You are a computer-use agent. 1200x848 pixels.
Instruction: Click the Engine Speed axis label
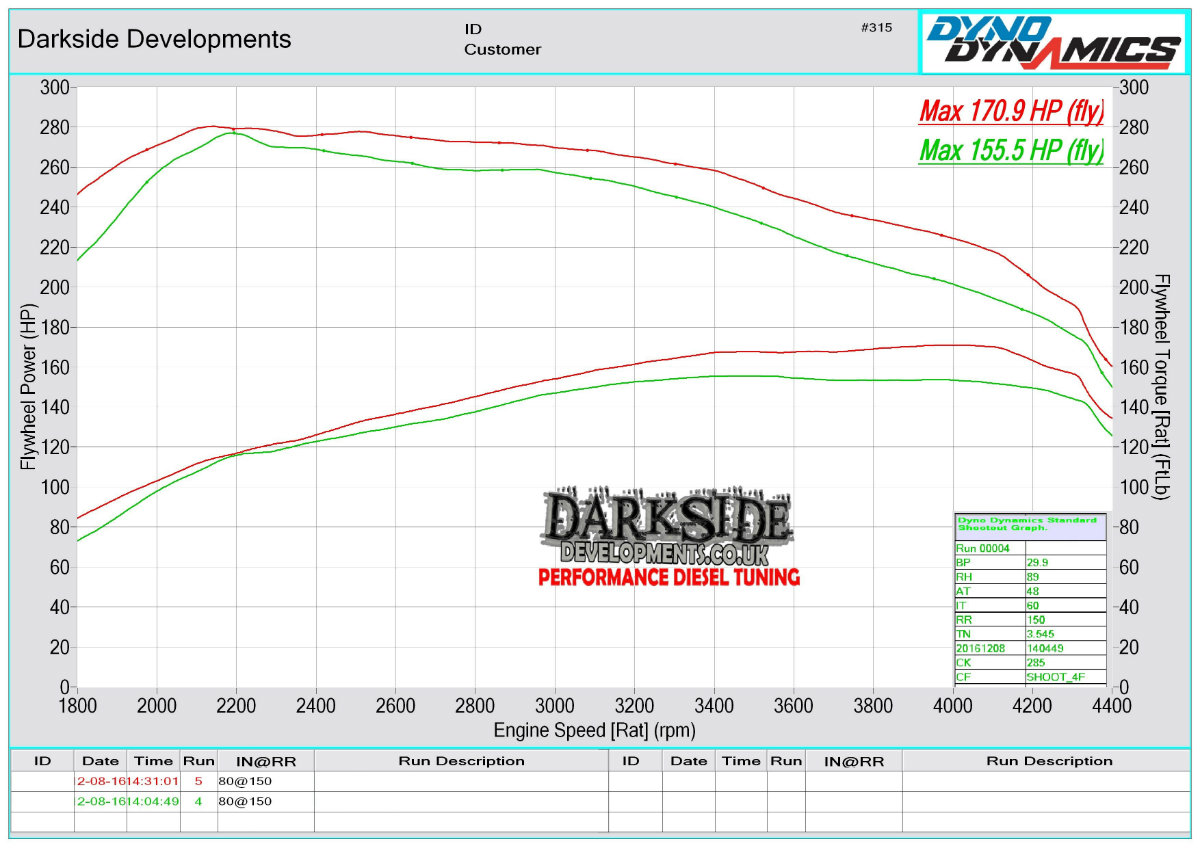click(594, 730)
